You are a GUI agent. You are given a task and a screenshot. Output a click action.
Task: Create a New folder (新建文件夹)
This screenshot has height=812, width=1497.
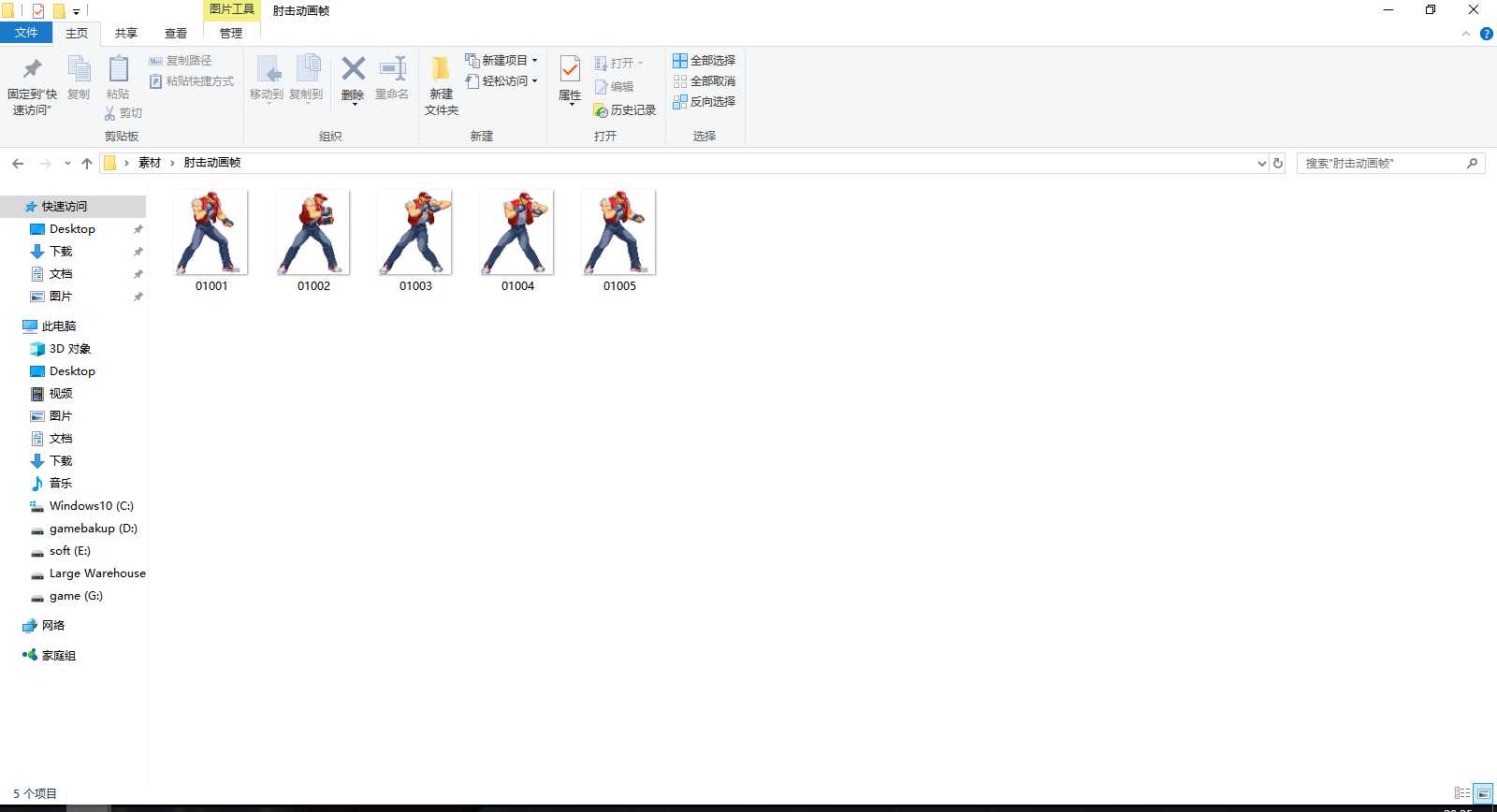(x=442, y=86)
